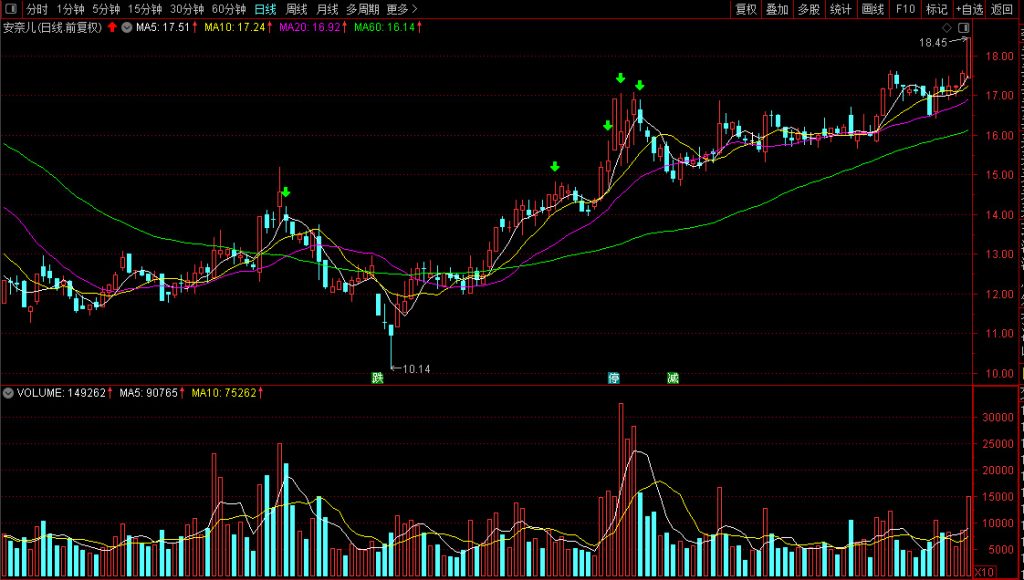The width and height of the screenshot is (1024, 580).
Task: Click the 停 event marker below chart
Action: point(613,378)
